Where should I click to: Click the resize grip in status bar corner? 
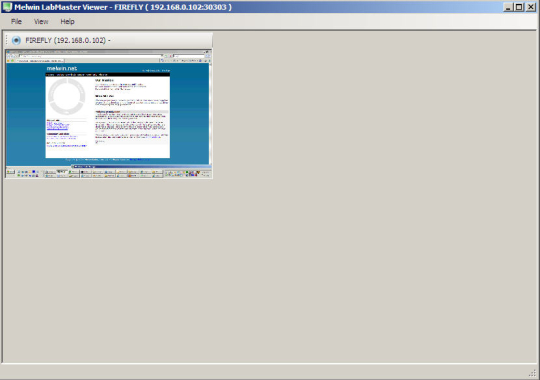click(x=532, y=373)
